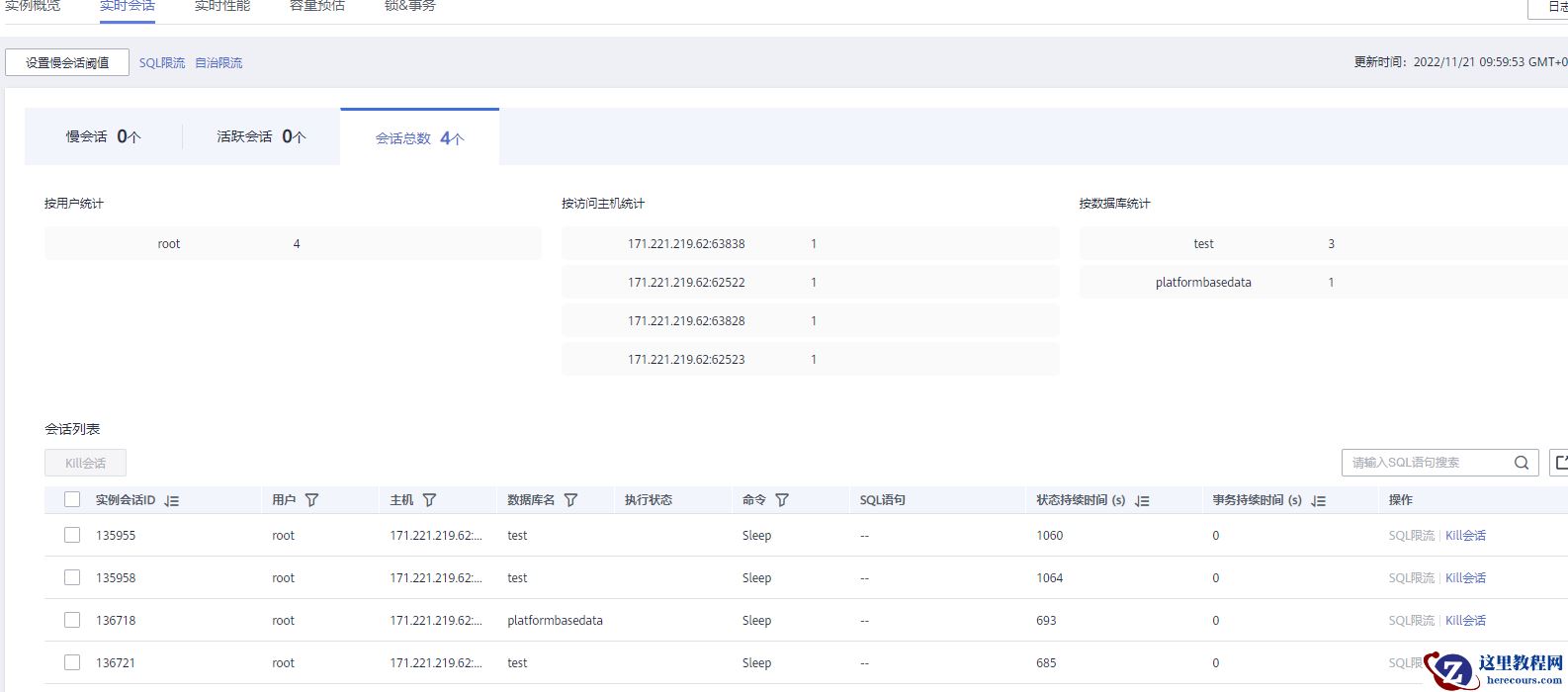Switch to the slow sessions tab
The height and width of the screenshot is (692, 1568).
103,136
